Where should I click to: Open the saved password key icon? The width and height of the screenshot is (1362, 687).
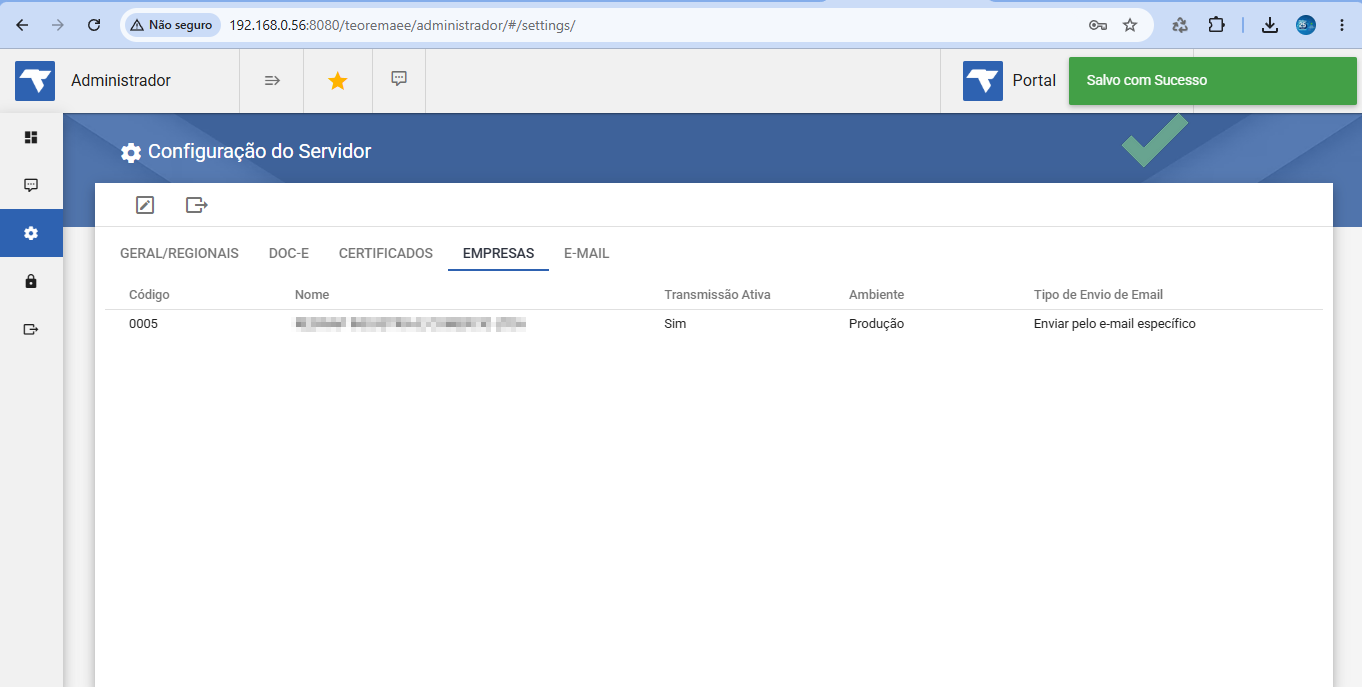pyautogui.click(x=1097, y=25)
